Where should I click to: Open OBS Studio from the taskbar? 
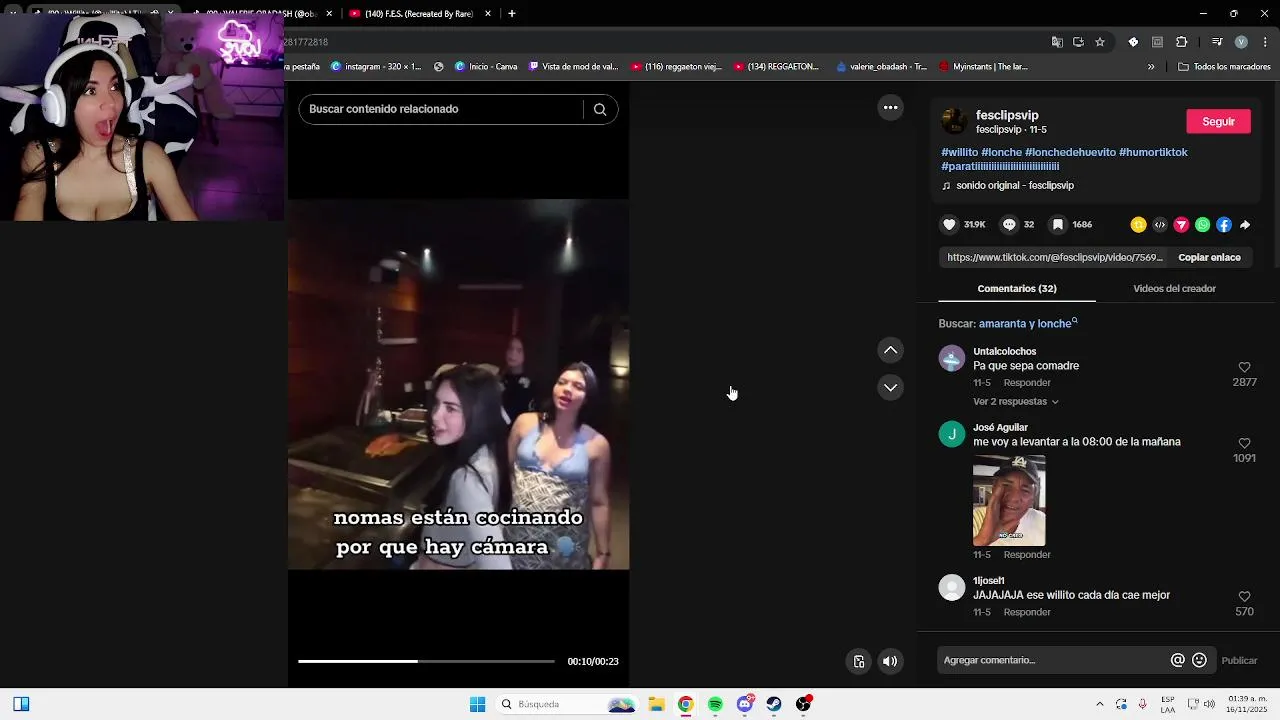[x=803, y=704]
